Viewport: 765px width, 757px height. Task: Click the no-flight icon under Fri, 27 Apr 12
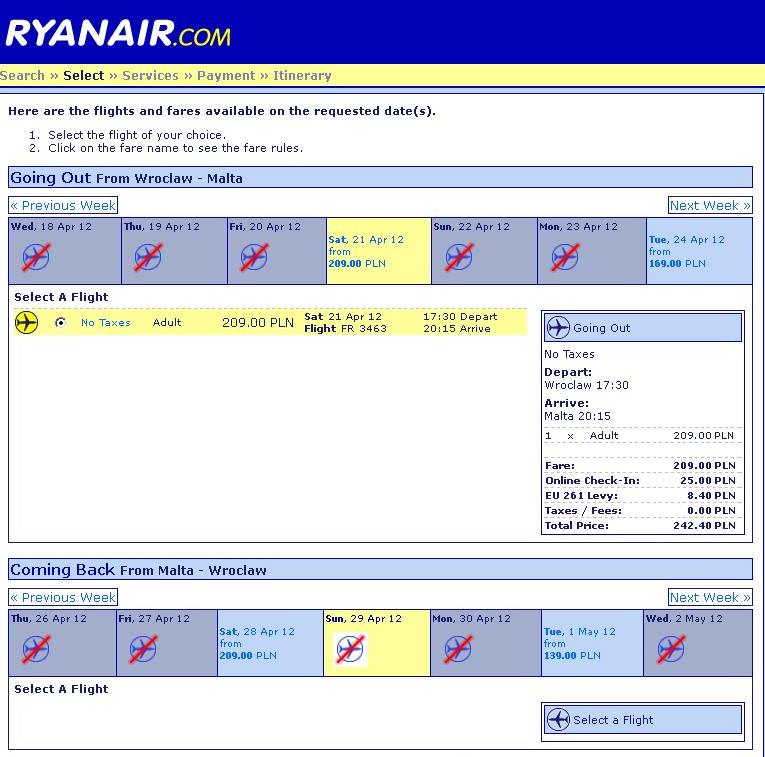[143, 649]
